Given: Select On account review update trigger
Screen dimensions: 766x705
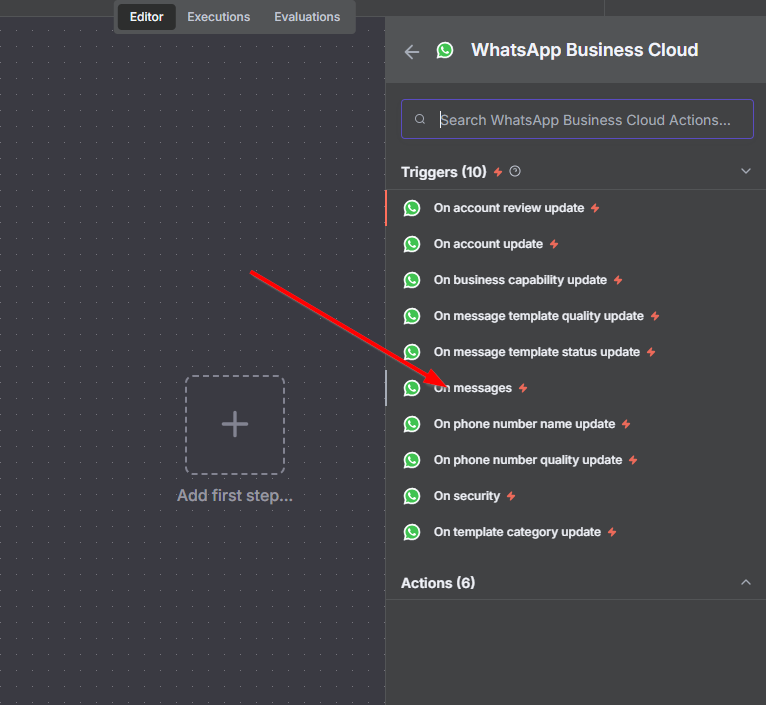Looking at the screenshot, I should click(576, 208).
